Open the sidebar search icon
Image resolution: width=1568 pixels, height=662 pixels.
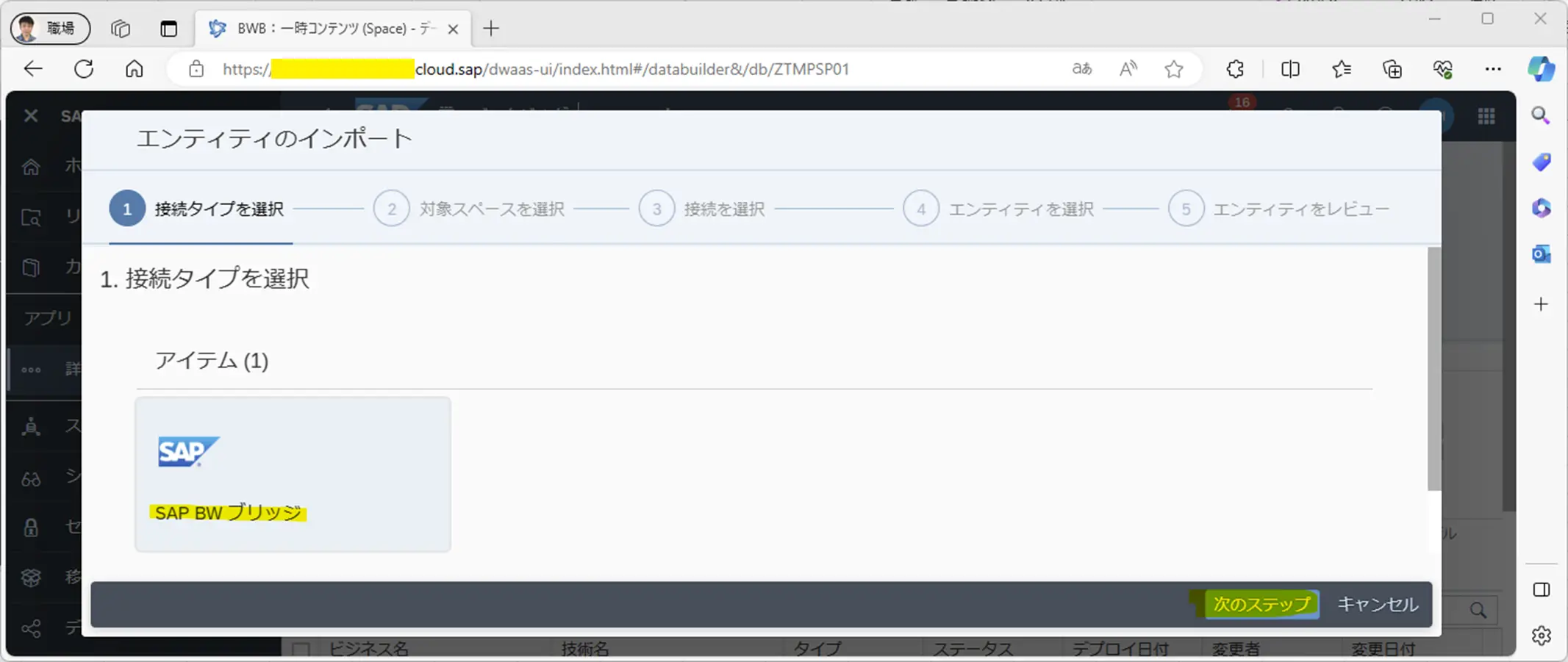pyautogui.click(x=1541, y=115)
